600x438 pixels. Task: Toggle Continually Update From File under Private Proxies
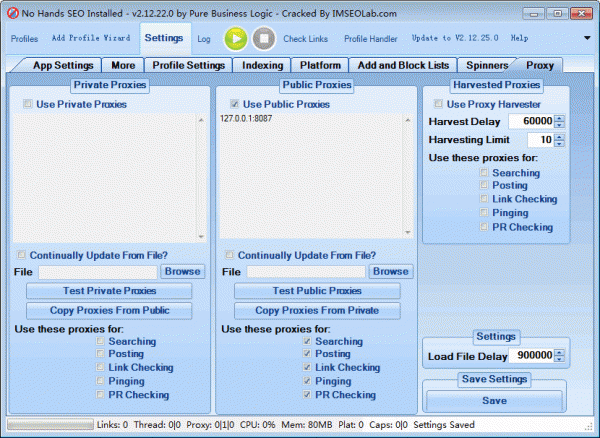21,255
